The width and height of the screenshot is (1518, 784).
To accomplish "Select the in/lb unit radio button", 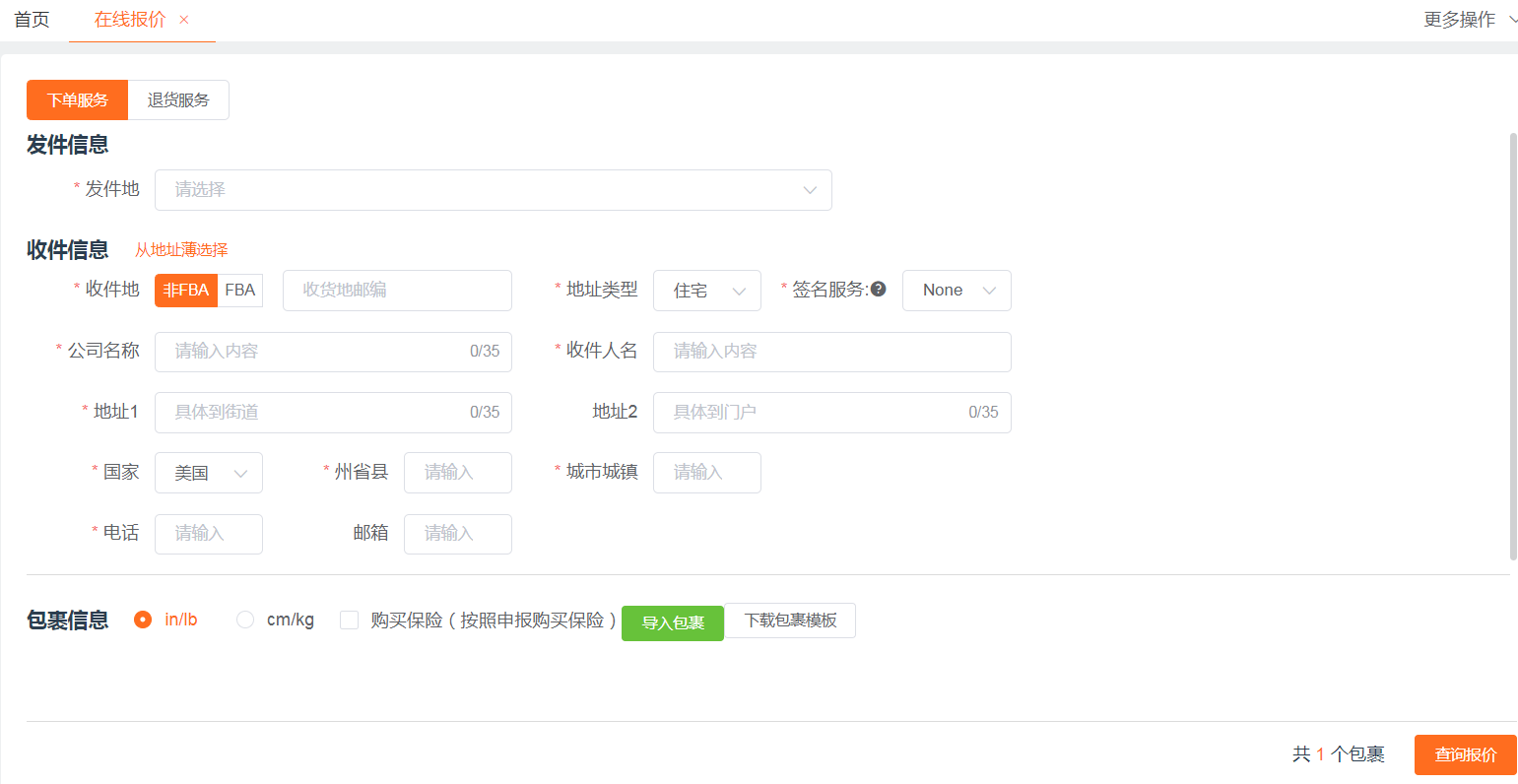I will (144, 620).
